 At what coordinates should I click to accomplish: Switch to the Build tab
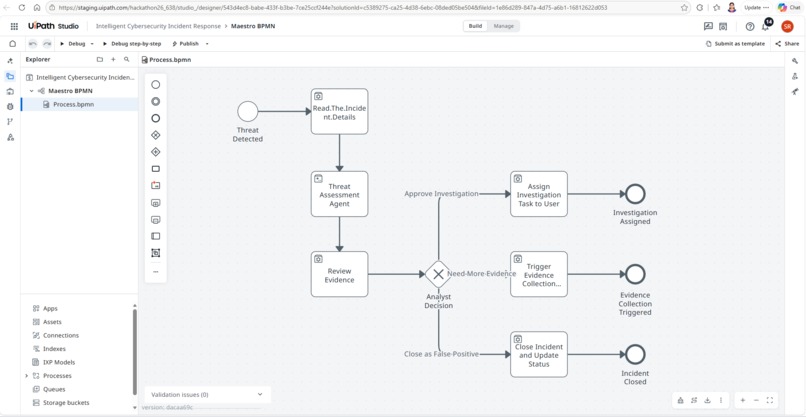(x=475, y=26)
